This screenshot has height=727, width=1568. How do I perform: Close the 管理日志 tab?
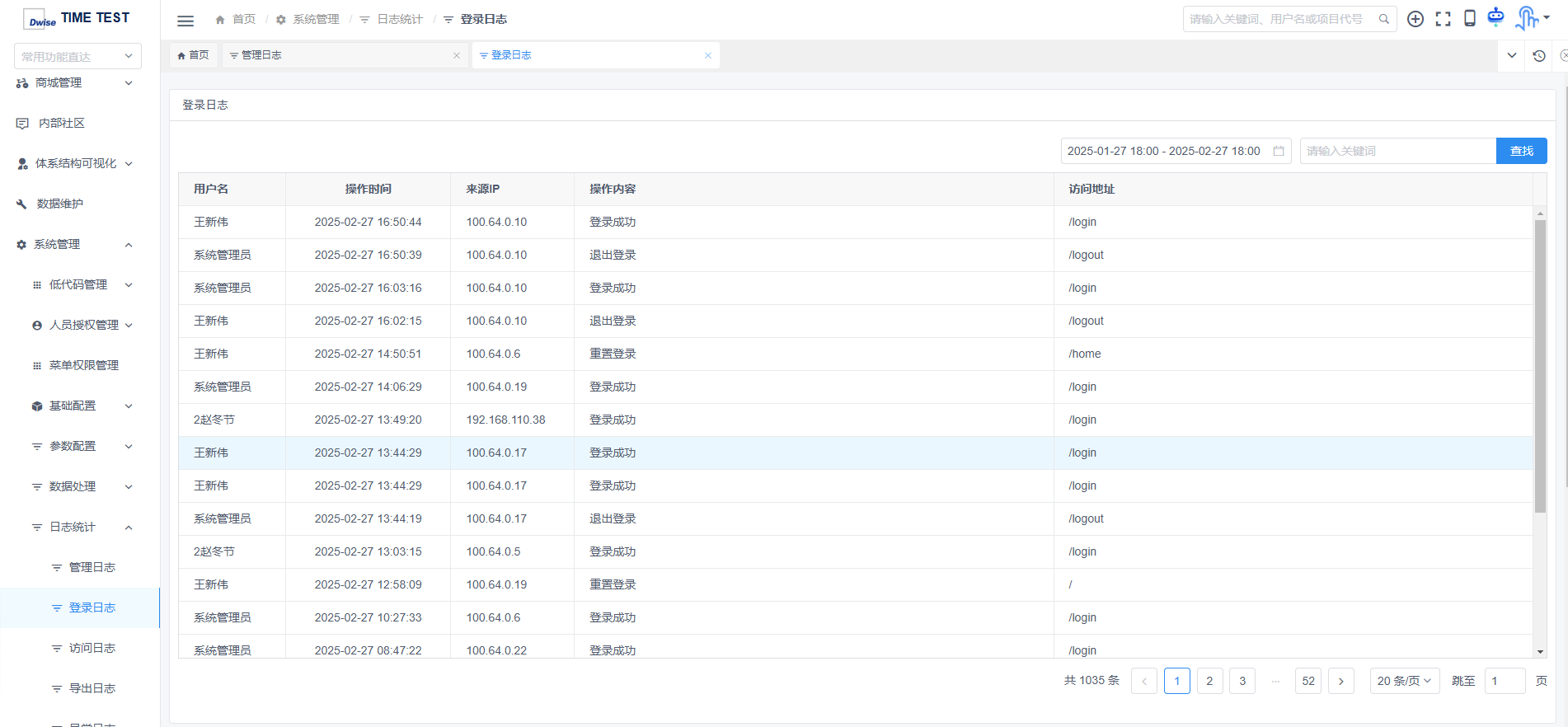(457, 55)
